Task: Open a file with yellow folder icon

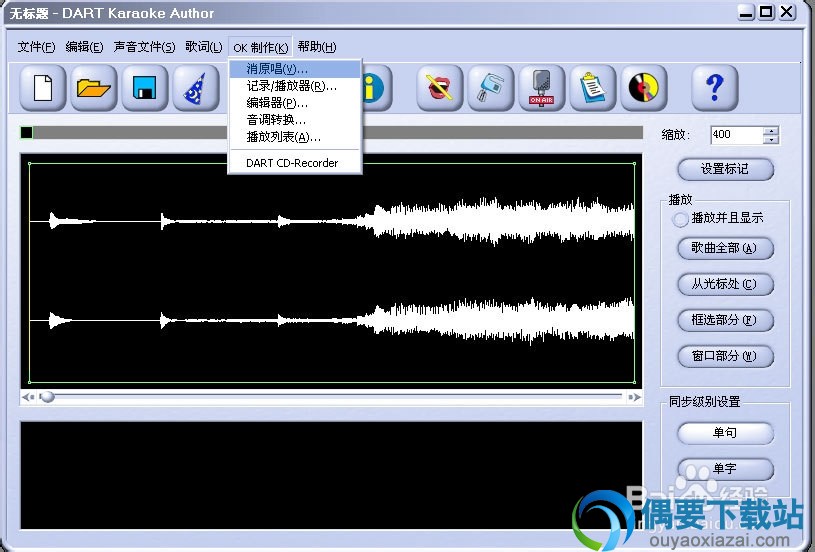Action: coord(94,88)
